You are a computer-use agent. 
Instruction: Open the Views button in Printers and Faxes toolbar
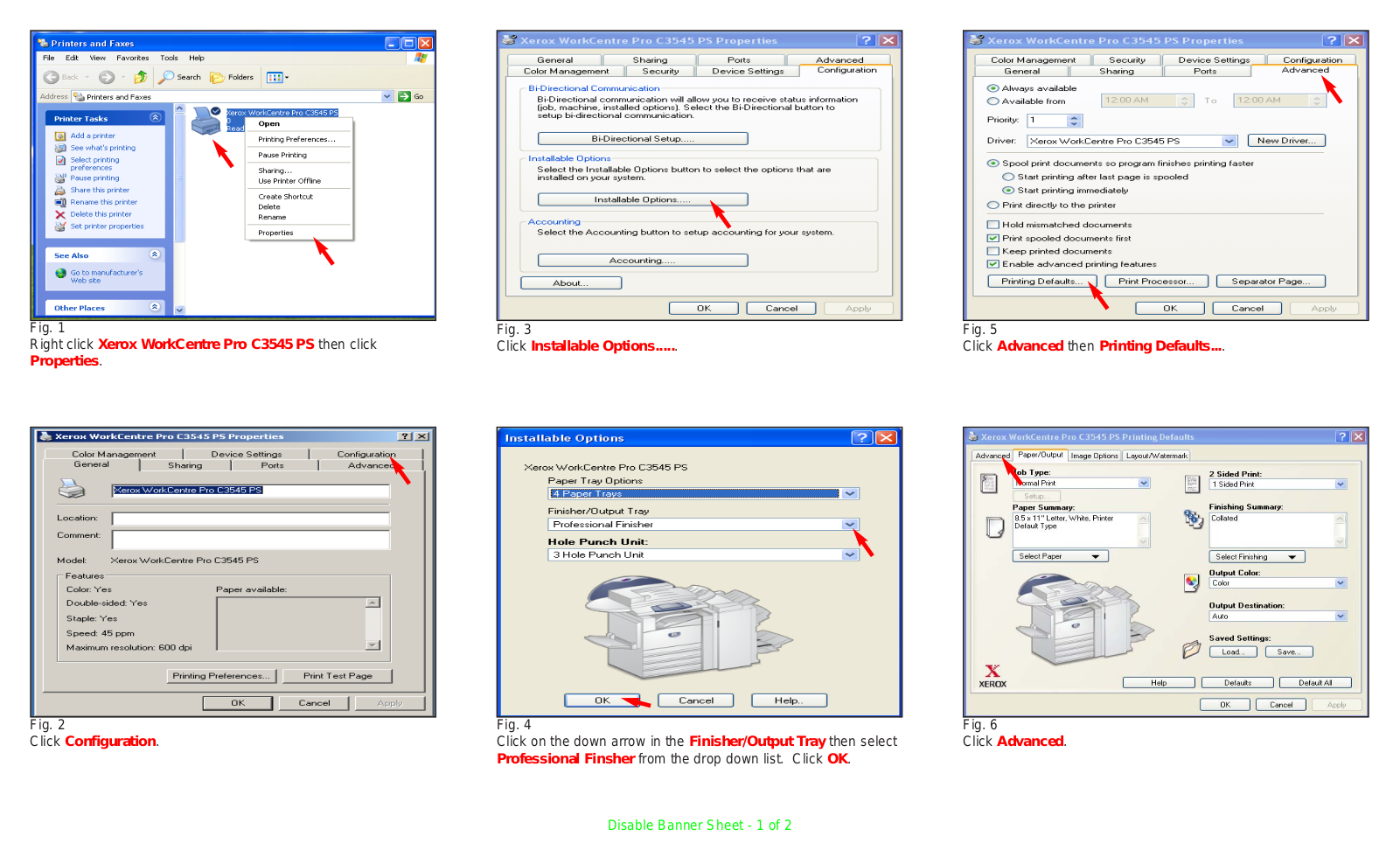(277, 77)
